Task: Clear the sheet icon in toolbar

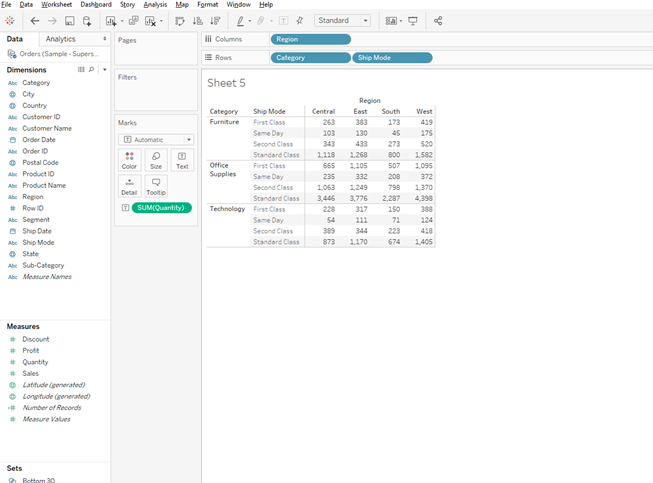Action: pos(150,21)
